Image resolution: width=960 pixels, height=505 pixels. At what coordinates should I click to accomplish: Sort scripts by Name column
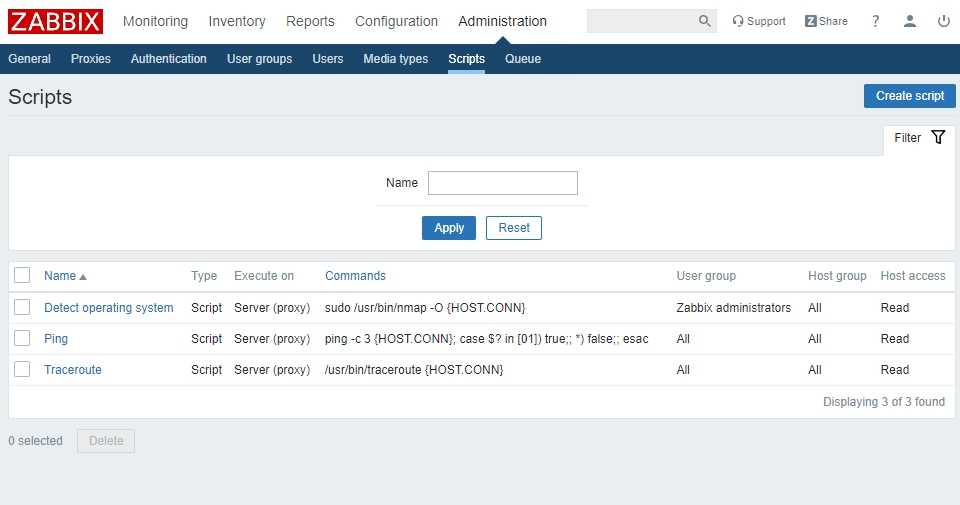[60, 276]
